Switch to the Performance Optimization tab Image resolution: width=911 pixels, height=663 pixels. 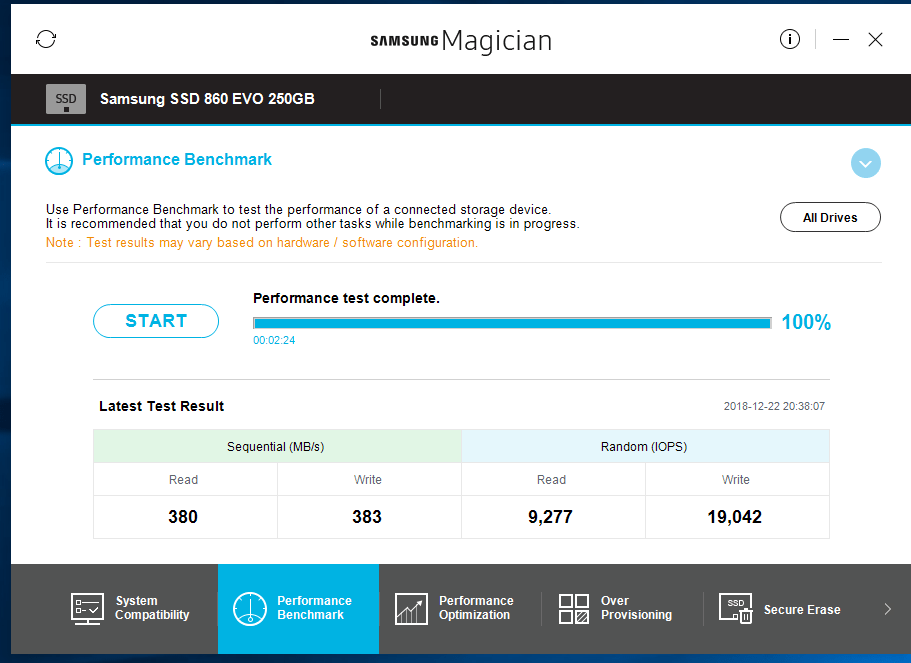(x=460, y=608)
